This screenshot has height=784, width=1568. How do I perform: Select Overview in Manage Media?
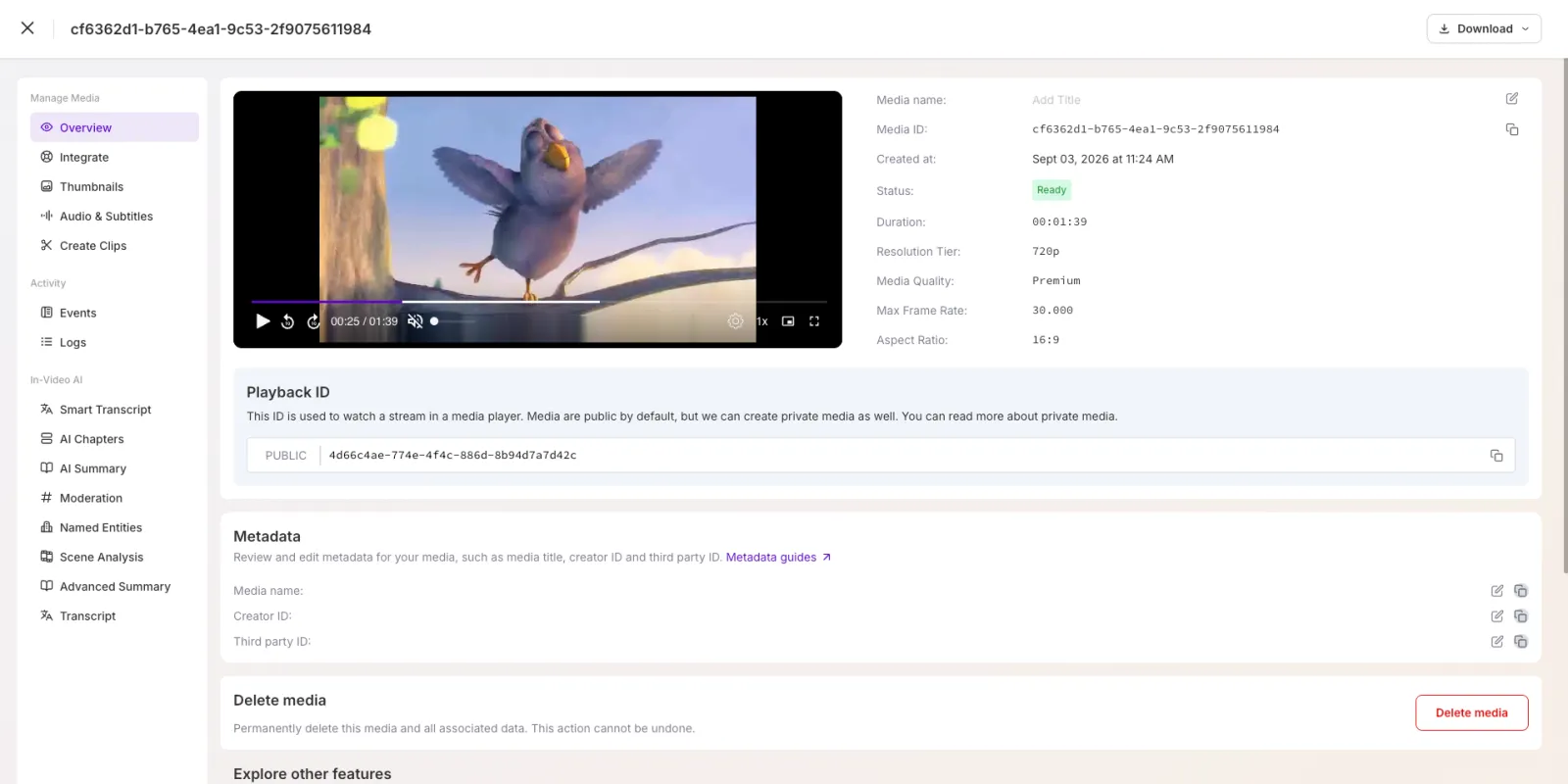pos(115,127)
